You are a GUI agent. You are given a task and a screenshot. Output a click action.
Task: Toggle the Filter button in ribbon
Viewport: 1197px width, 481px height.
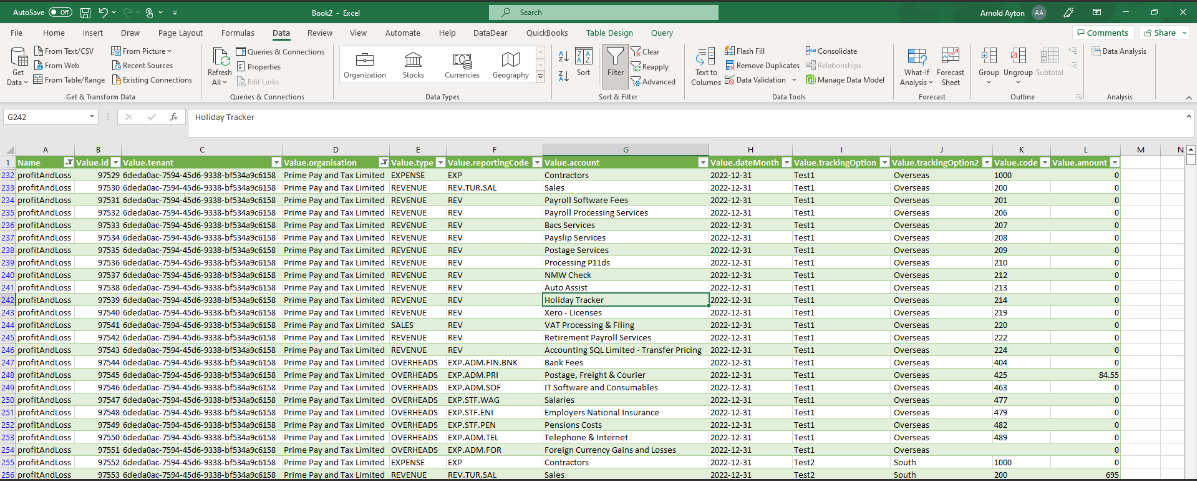(615, 62)
